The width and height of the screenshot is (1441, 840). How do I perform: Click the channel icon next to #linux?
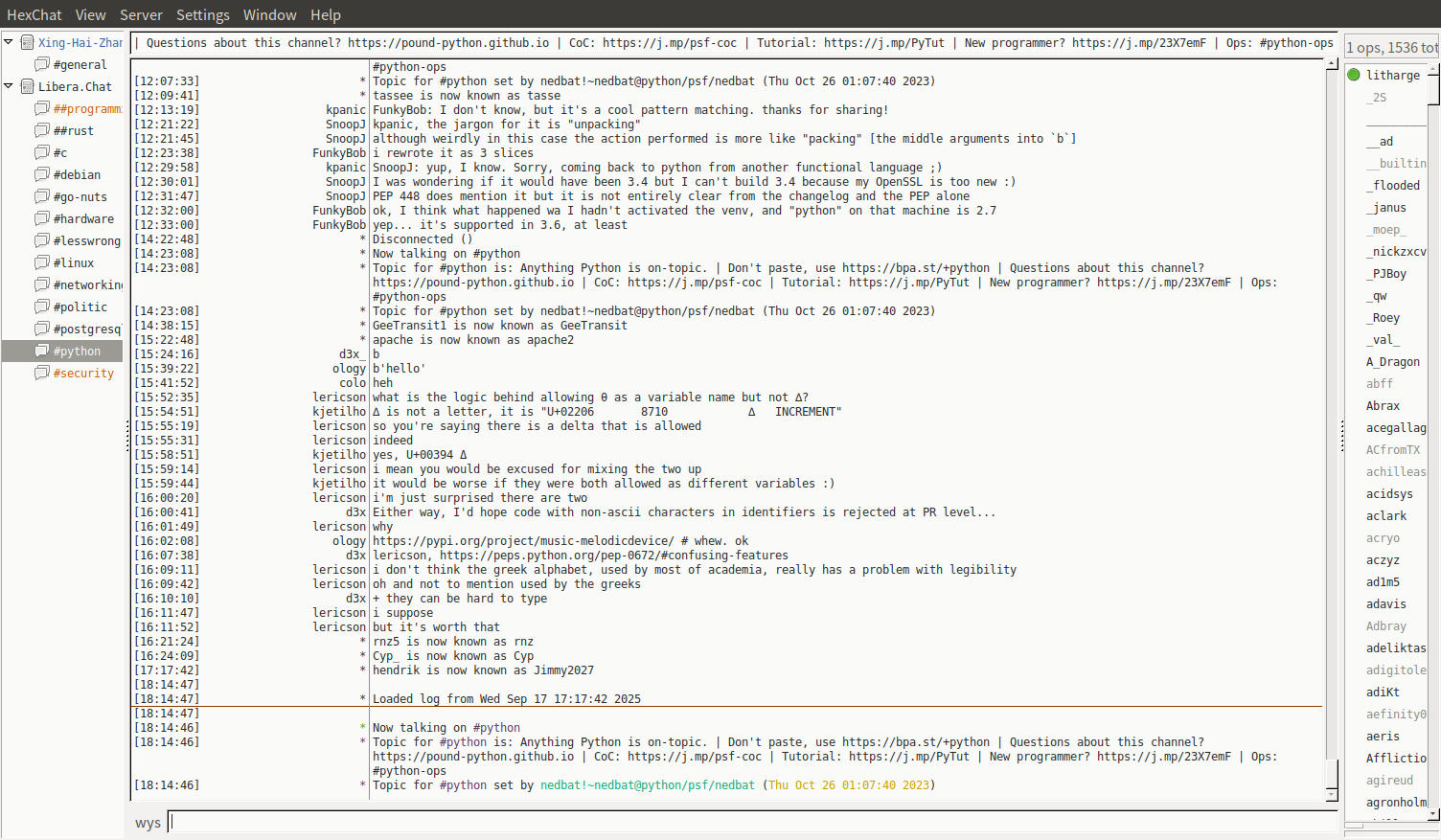(x=41, y=262)
